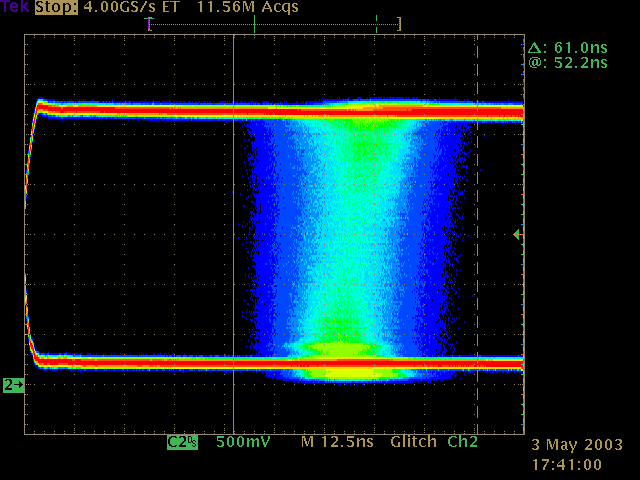Click the record view left bracket marker

click(x=149, y=24)
